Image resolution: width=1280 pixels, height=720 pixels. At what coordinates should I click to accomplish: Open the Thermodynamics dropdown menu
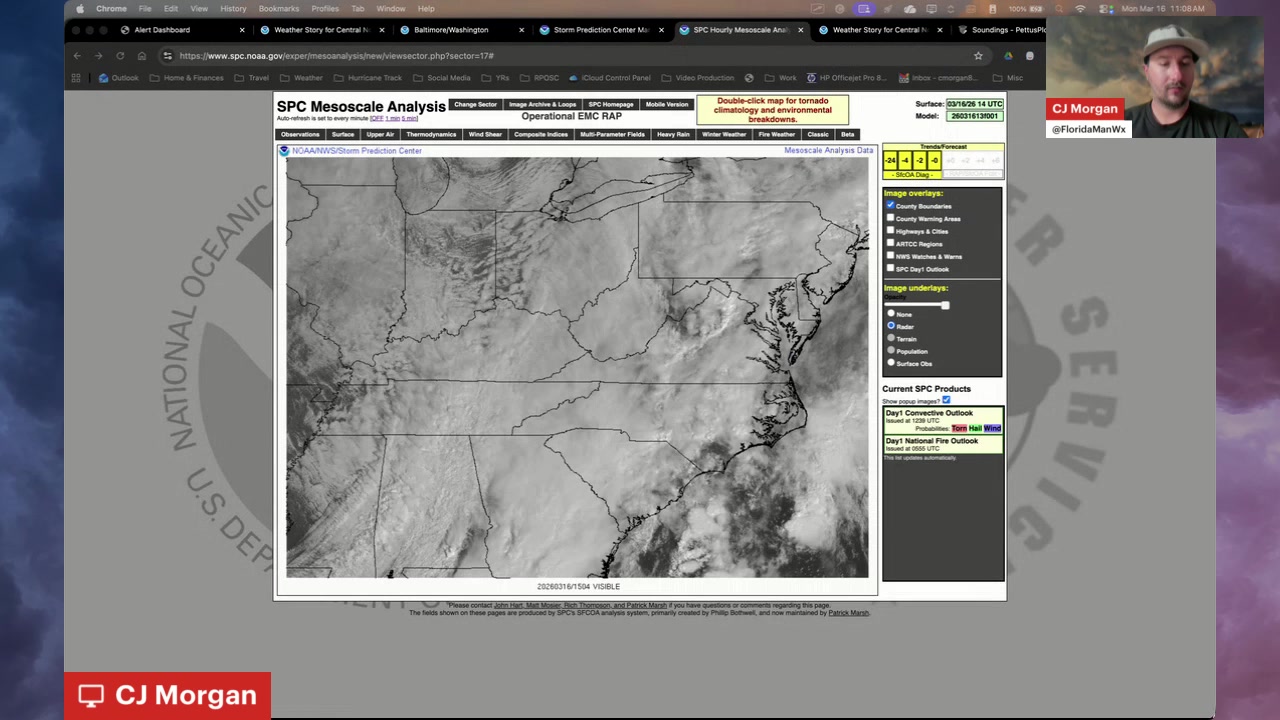431,134
